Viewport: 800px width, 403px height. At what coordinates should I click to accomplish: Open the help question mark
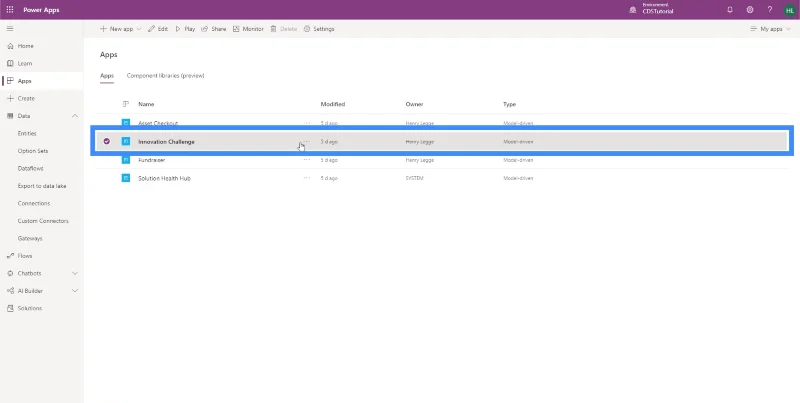(770, 10)
